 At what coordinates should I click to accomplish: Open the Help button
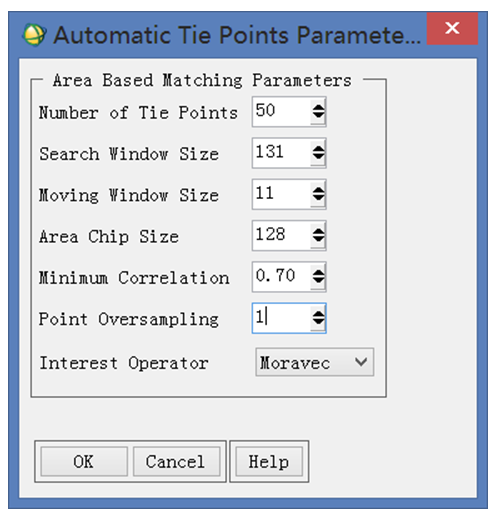[x=269, y=462]
